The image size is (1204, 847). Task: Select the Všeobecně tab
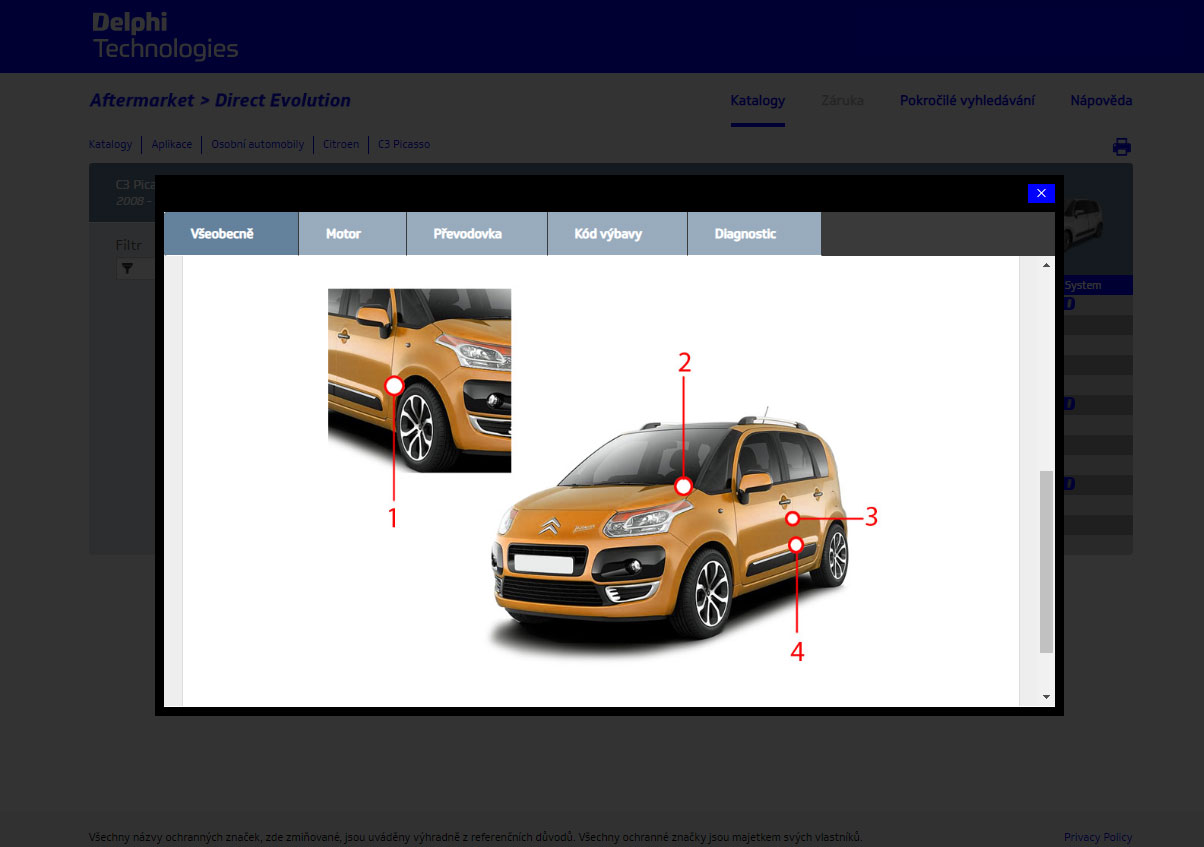(231, 234)
